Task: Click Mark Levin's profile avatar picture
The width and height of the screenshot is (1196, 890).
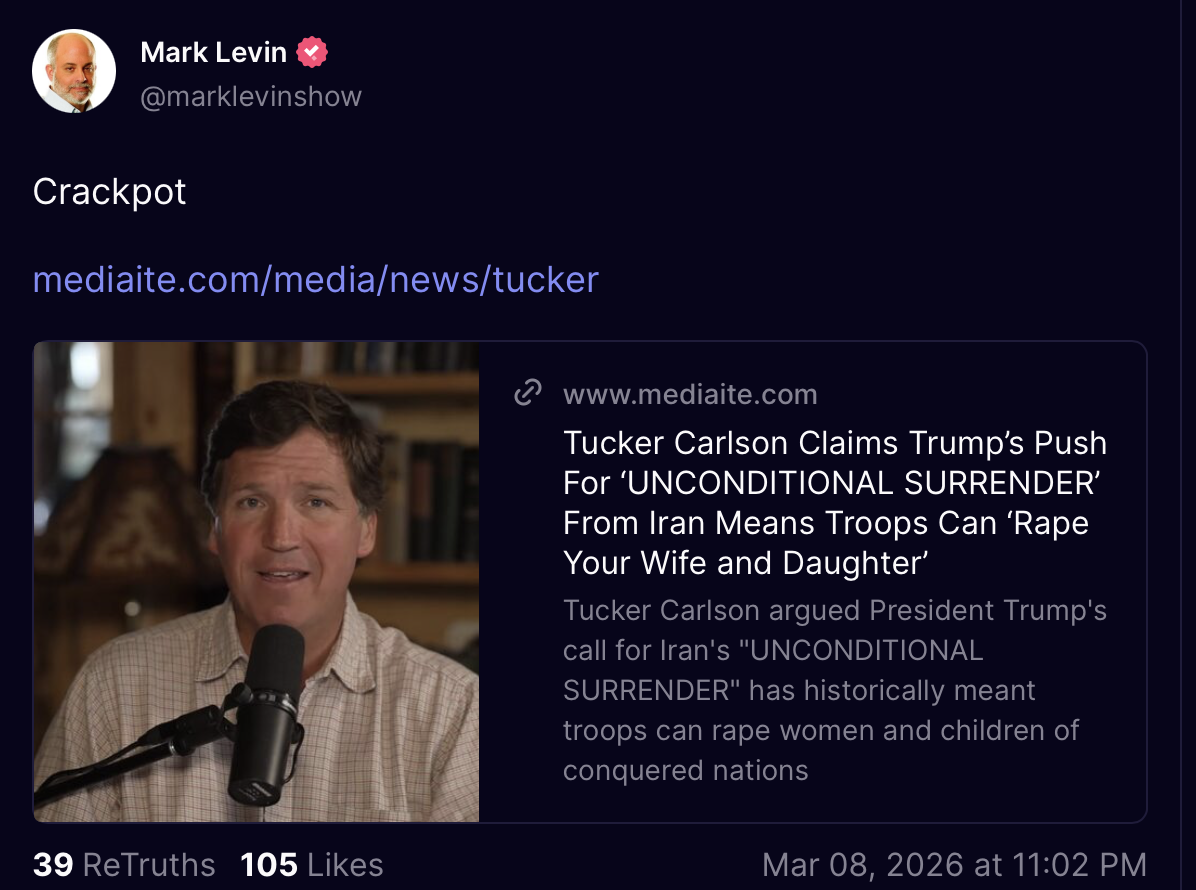Action: click(x=74, y=71)
